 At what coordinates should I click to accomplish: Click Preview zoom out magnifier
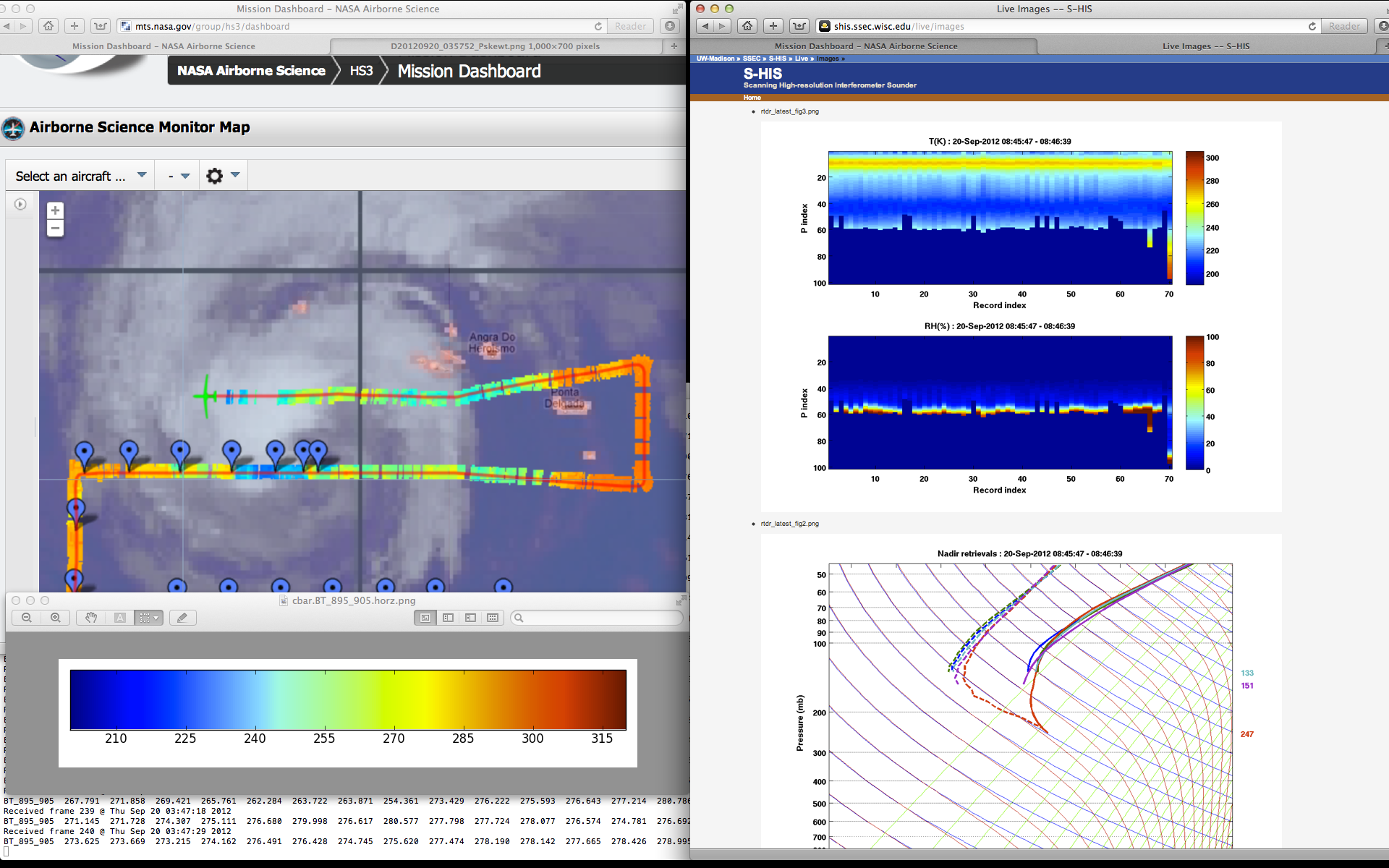pos(27,618)
